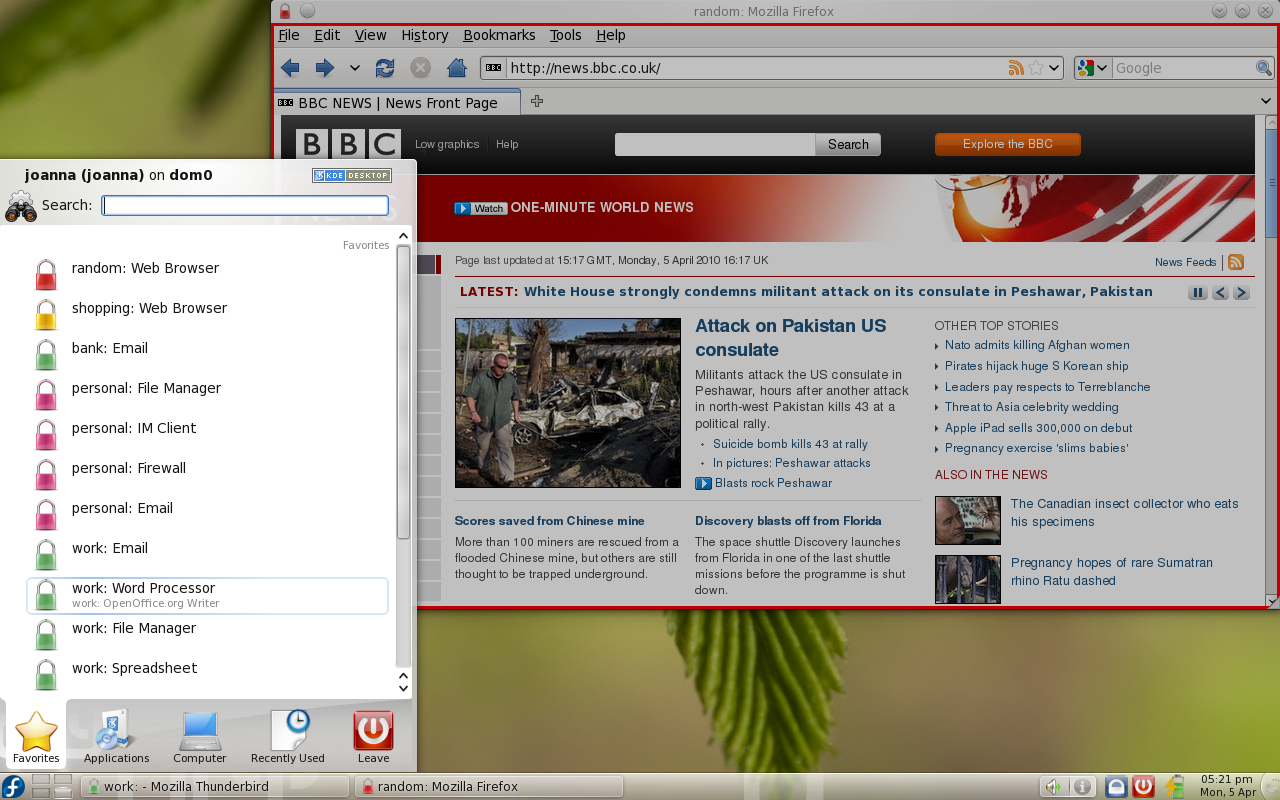Open the Back/Forward history dropdown arrow
The width and height of the screenshot is (1280, 800).
pos(355,68)
